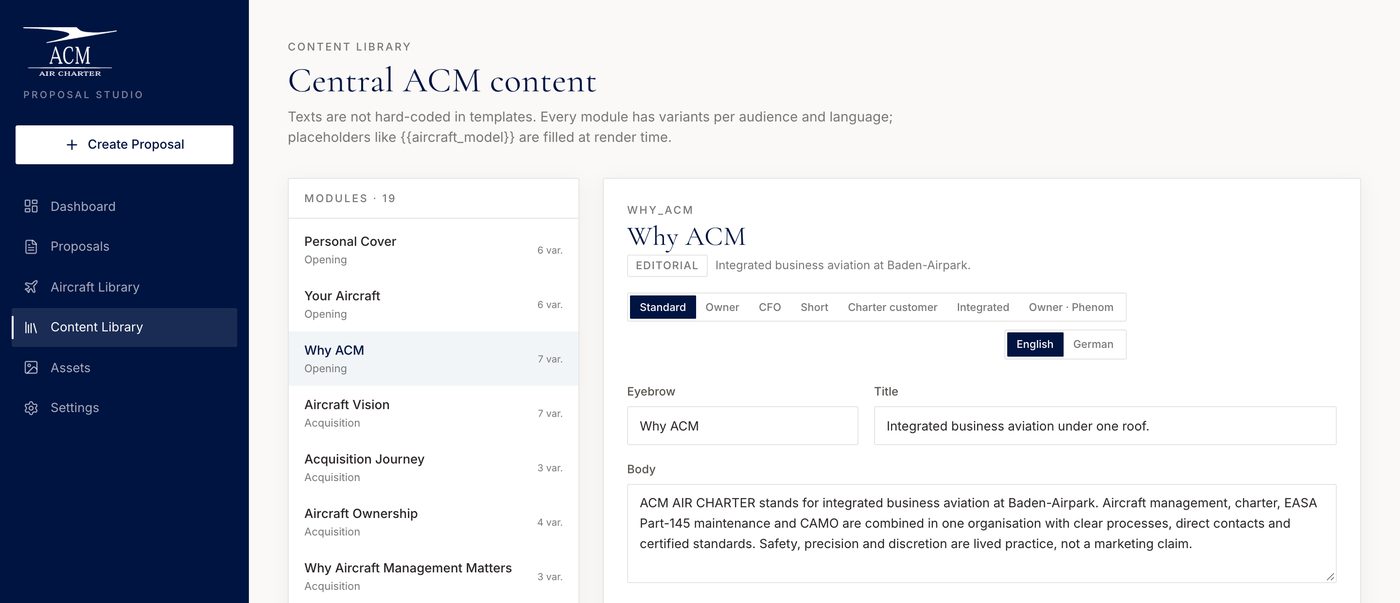Screen dimensions: 1400x603
Task: Click the Proposals document icon
Action: point(31,246)
